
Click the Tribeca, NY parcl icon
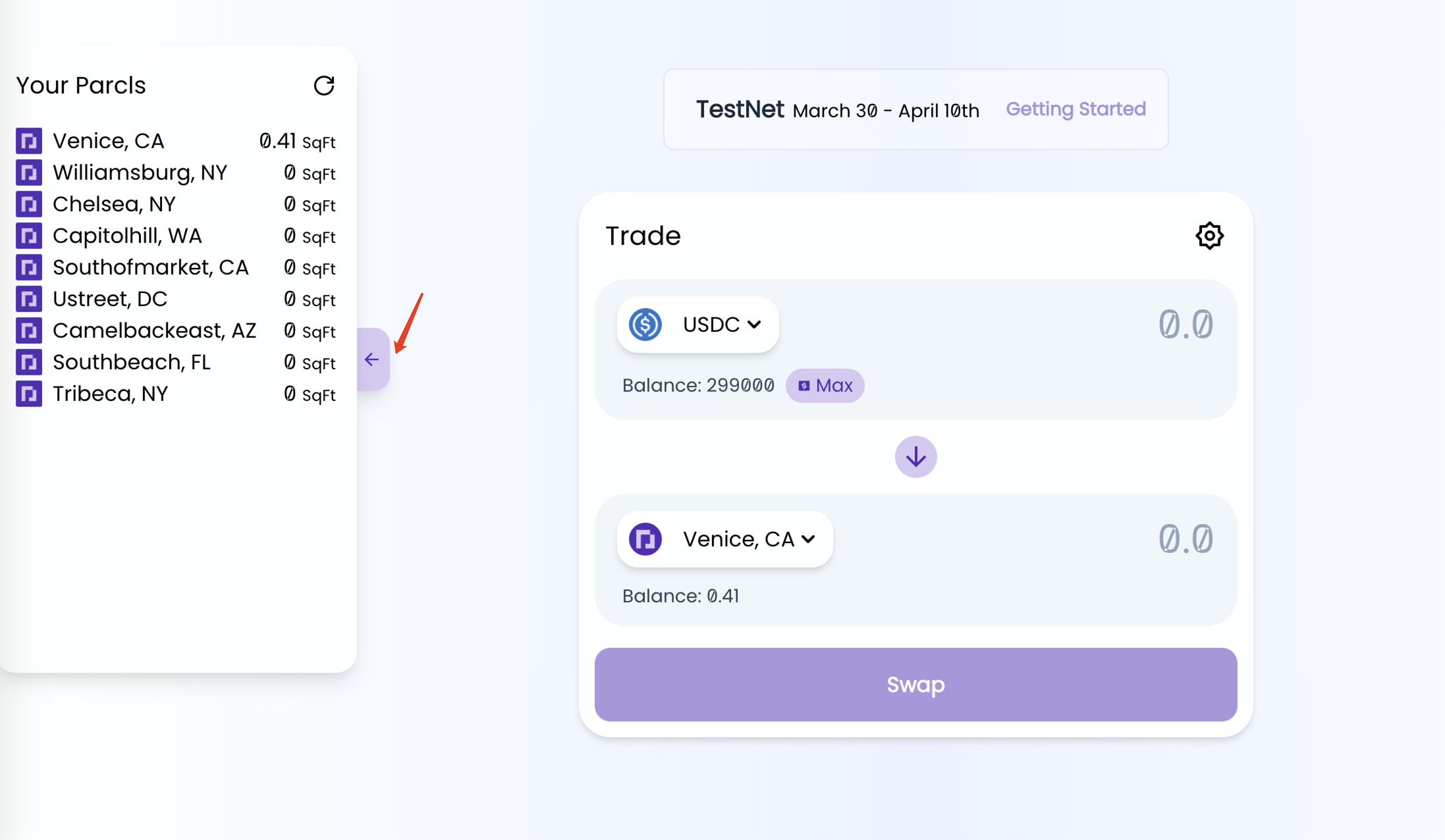coord(29,394)
